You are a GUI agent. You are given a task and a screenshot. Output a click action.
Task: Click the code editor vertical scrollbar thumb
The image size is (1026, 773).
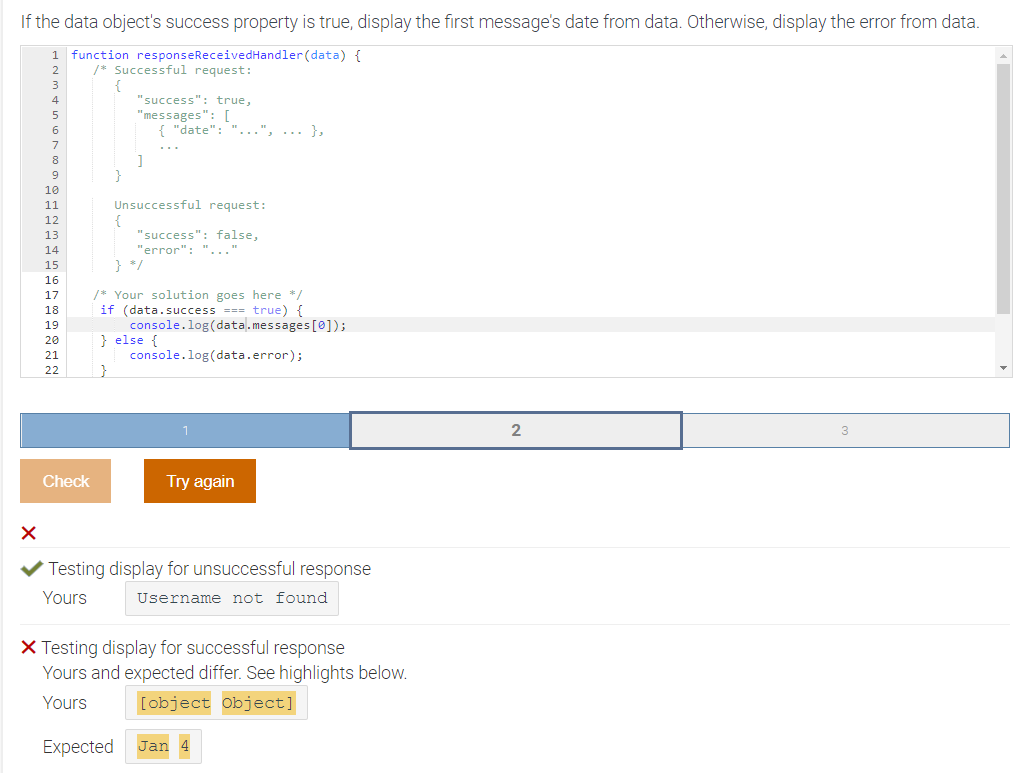click(1003, 189)
